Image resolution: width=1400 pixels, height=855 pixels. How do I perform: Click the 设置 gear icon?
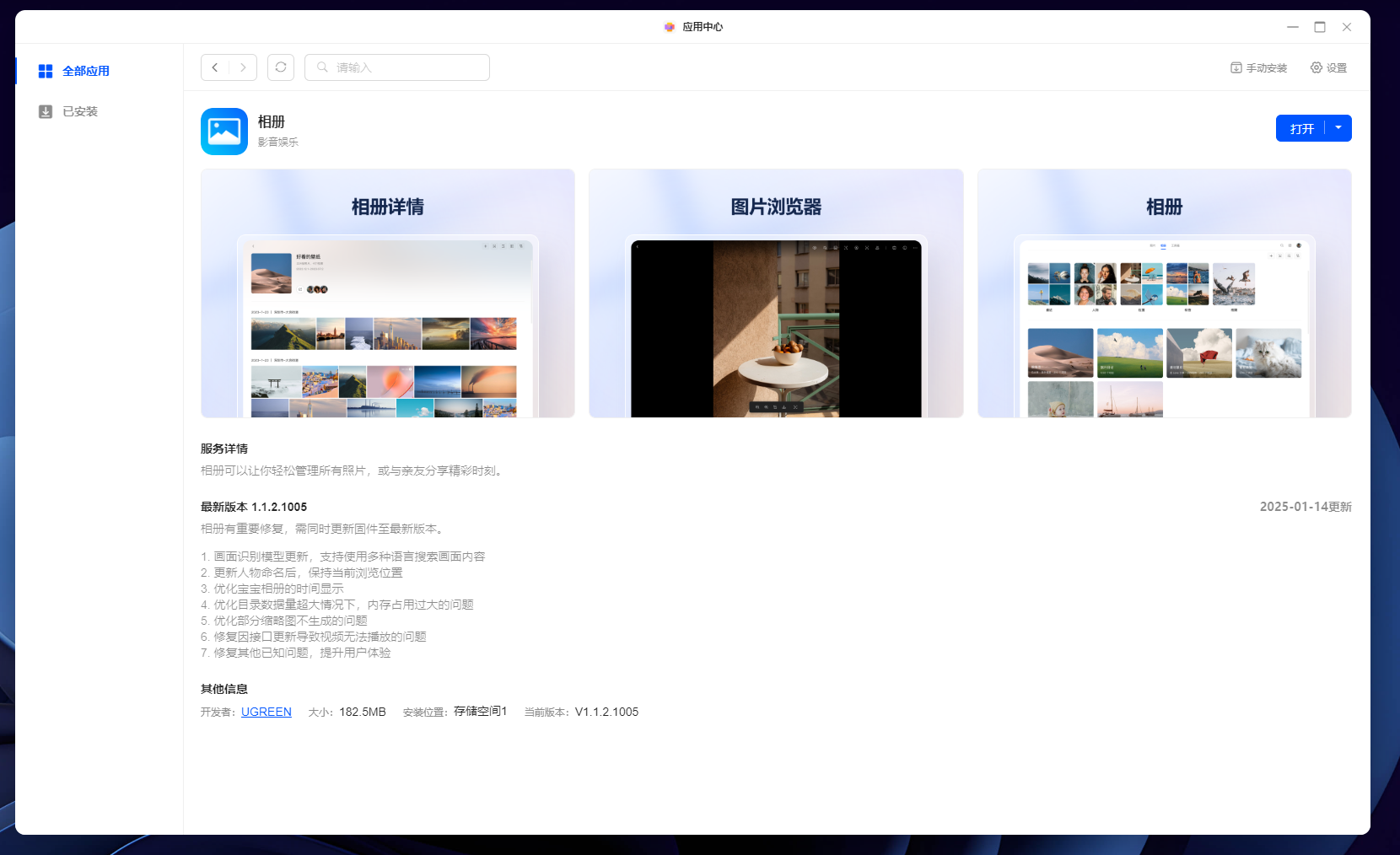1316,67
